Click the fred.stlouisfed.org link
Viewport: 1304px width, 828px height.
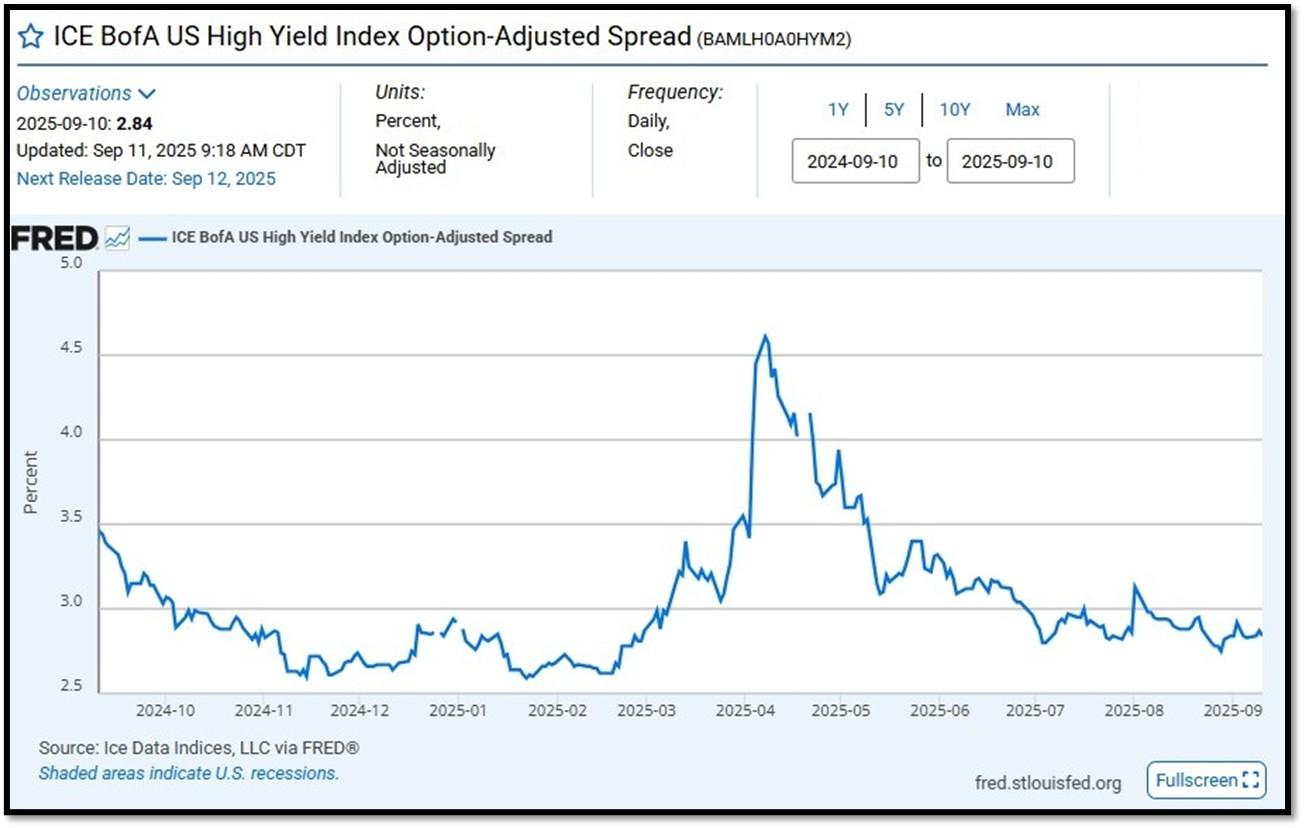point(1048,782)
